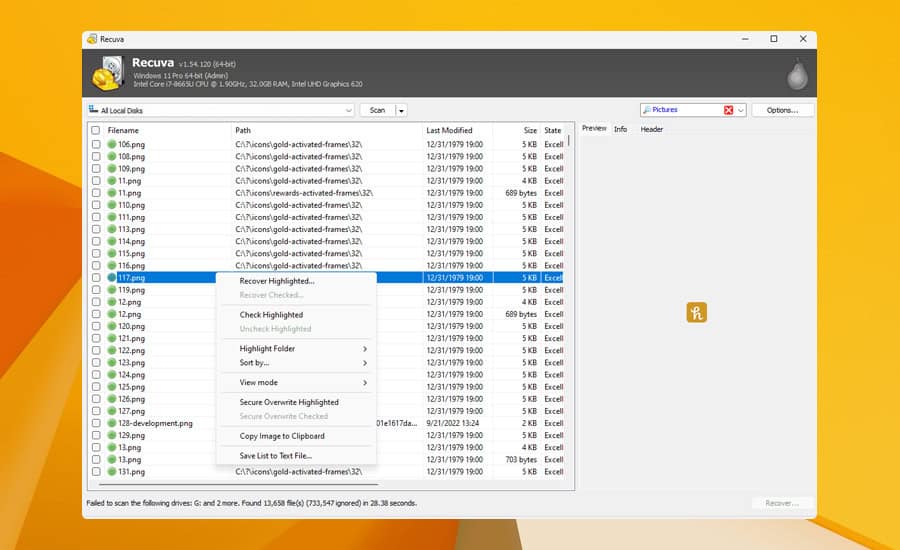Screen dimensions: 900x550
Task: Select Copy Image to Clipboard
Action: coord(296,436)
